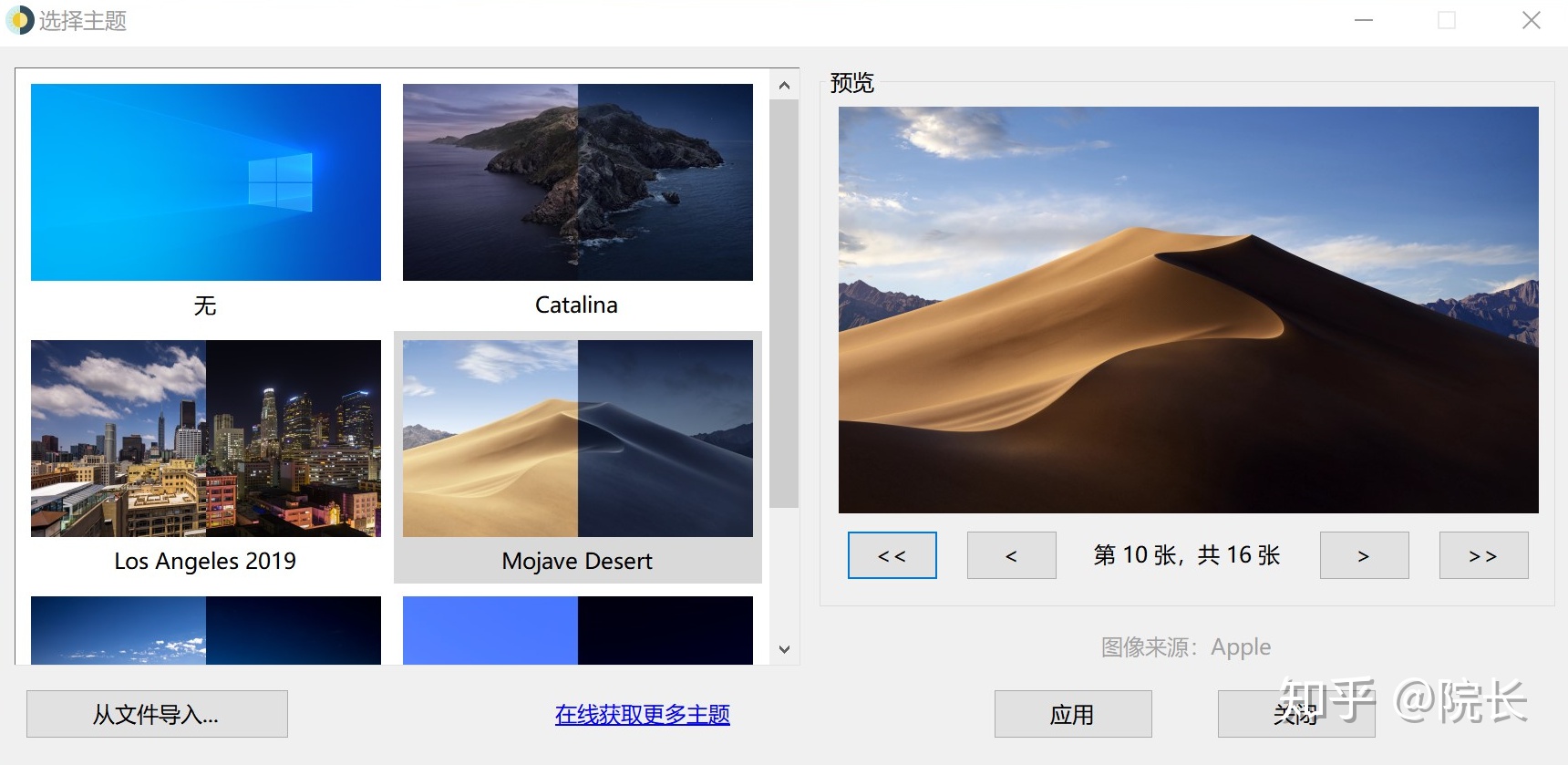The width and height of the screenshot is (1568, 765).
Task: Select the Mojave Desert theme thumbnail
Action: [x=577, y=439]
